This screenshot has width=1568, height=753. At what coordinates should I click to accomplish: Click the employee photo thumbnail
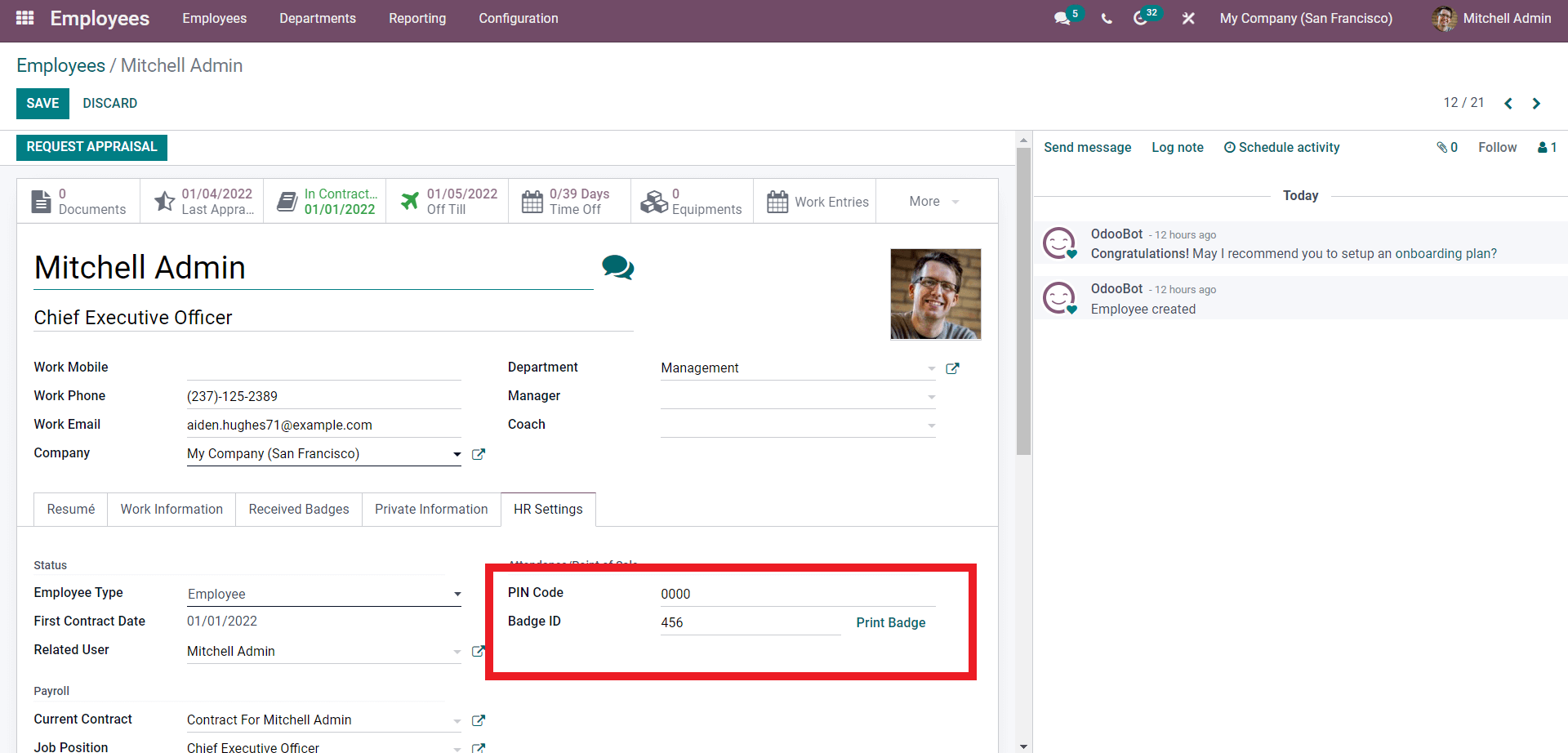tap(936, 294)
